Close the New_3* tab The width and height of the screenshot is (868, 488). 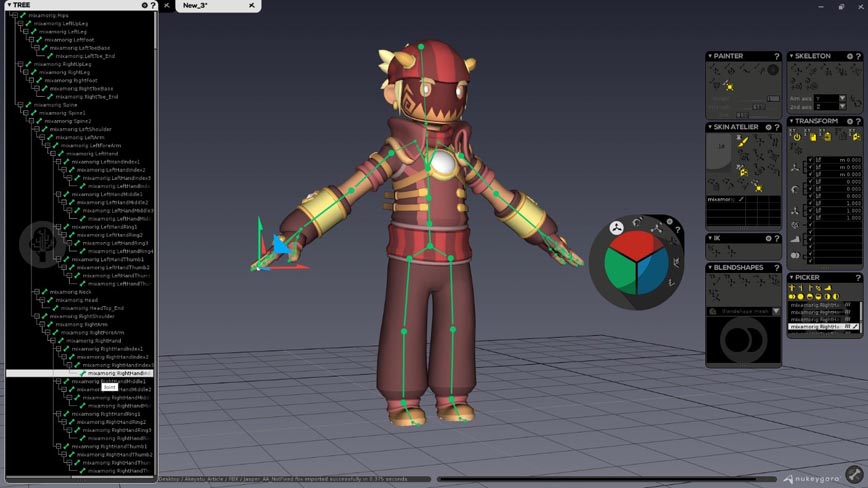(251, 6)
